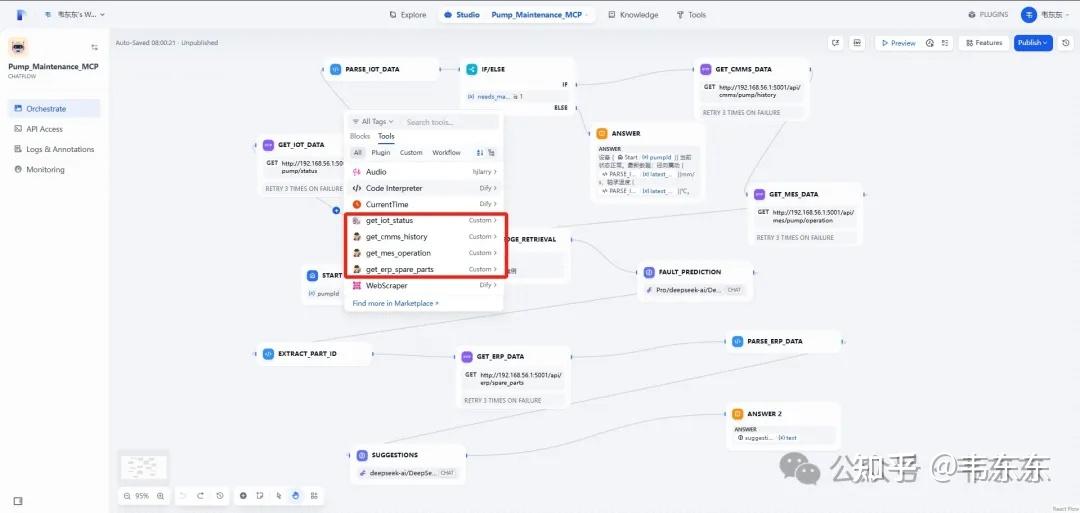This screenshot has width=1080, height=513.
Task: Switch to the Tools tab
Action: point(386,136)
